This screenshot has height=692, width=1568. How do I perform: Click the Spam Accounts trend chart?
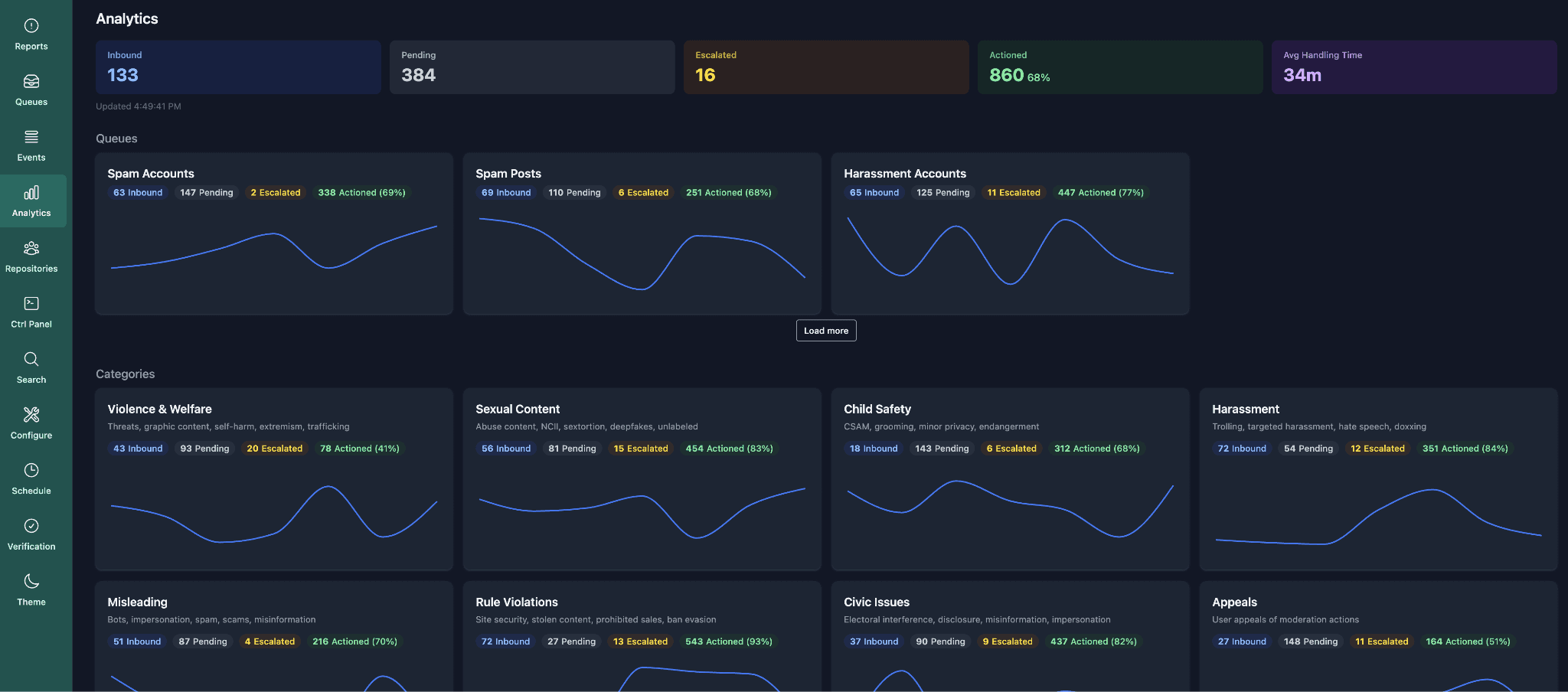tap(274, 255)
